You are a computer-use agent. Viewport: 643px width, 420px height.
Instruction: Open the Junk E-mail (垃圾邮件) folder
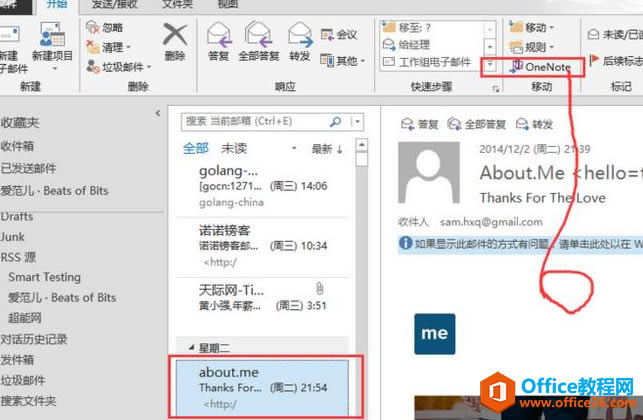tap(23, 380)
